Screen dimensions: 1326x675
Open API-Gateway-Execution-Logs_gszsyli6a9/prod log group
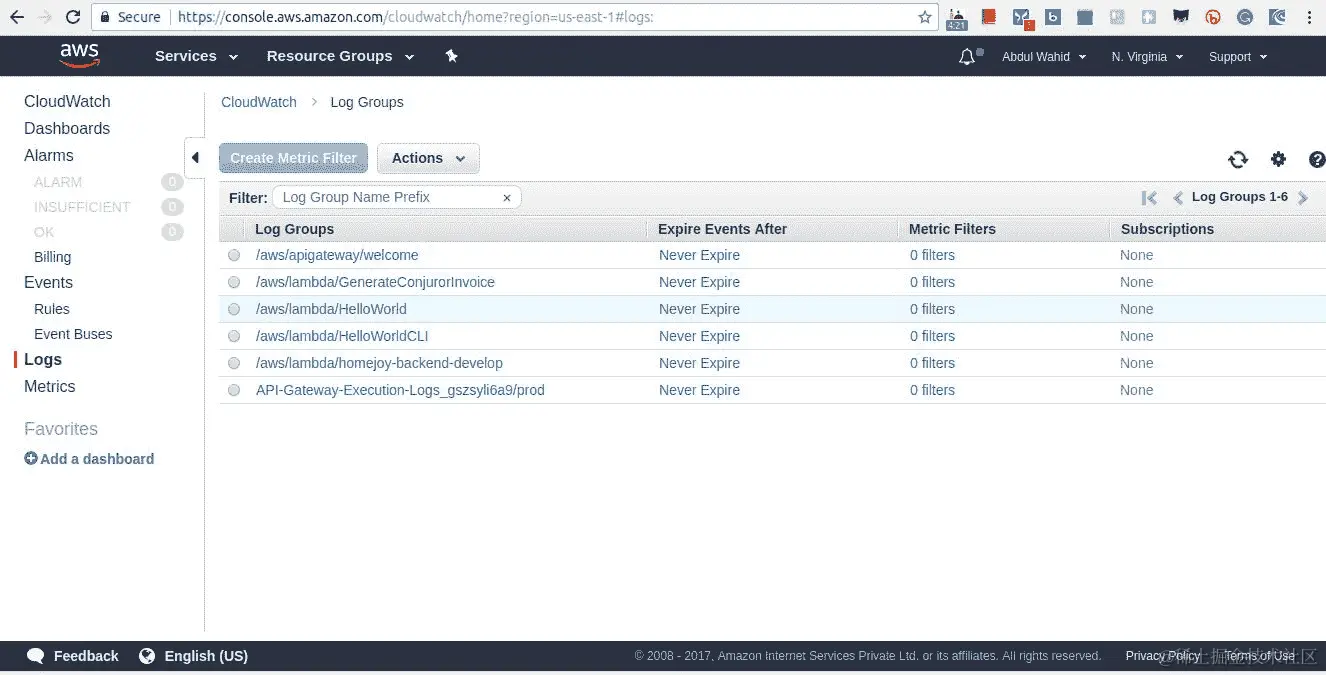pyautogui.click(x=400, y=390)
